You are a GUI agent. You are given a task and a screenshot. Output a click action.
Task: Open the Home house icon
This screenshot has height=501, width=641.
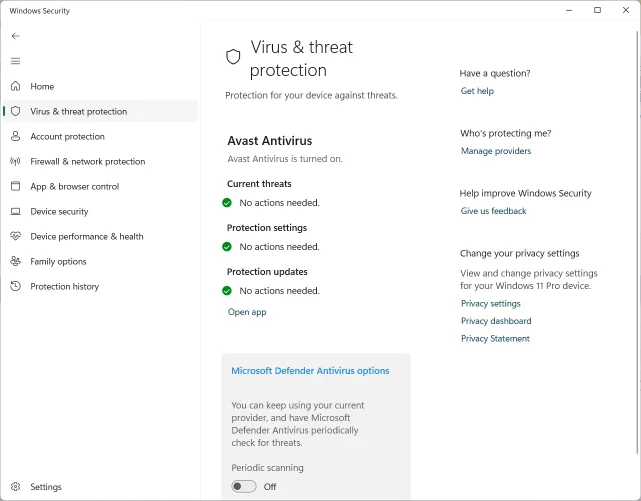point(16,86)
